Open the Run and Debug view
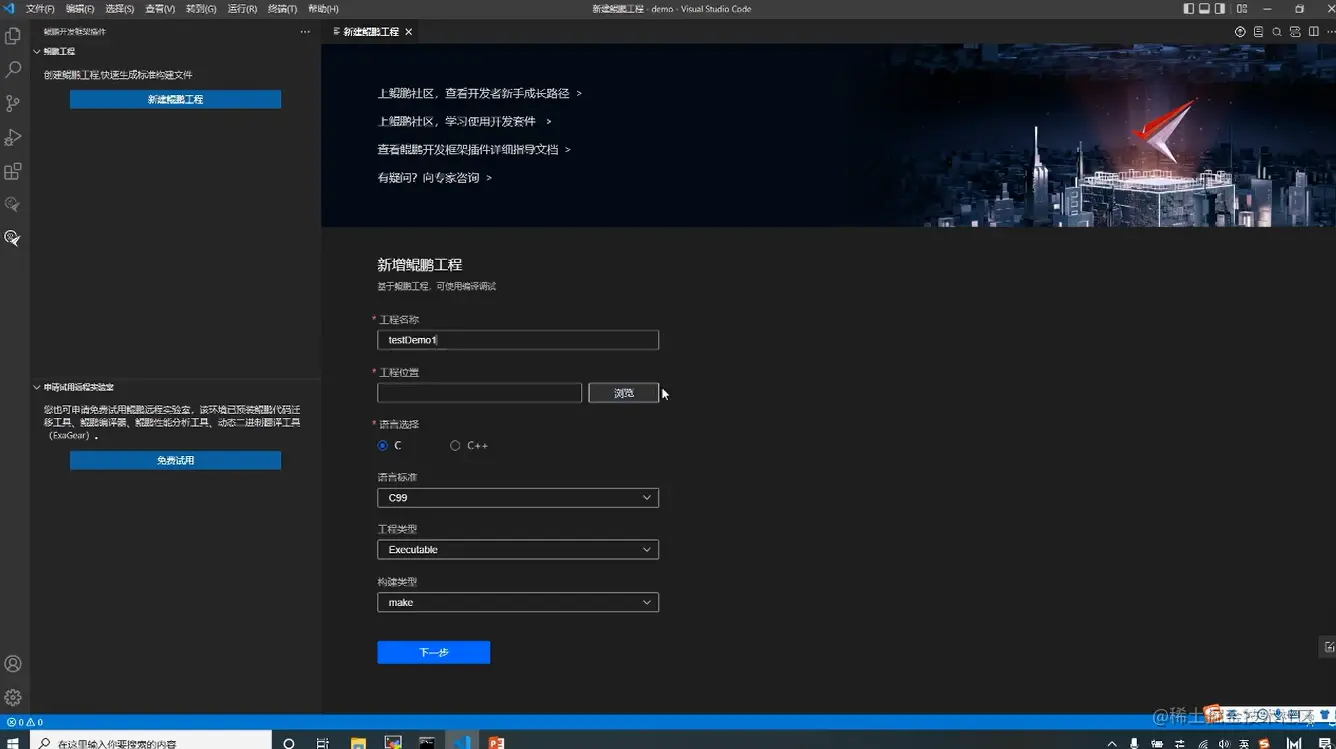 point(13,137)
